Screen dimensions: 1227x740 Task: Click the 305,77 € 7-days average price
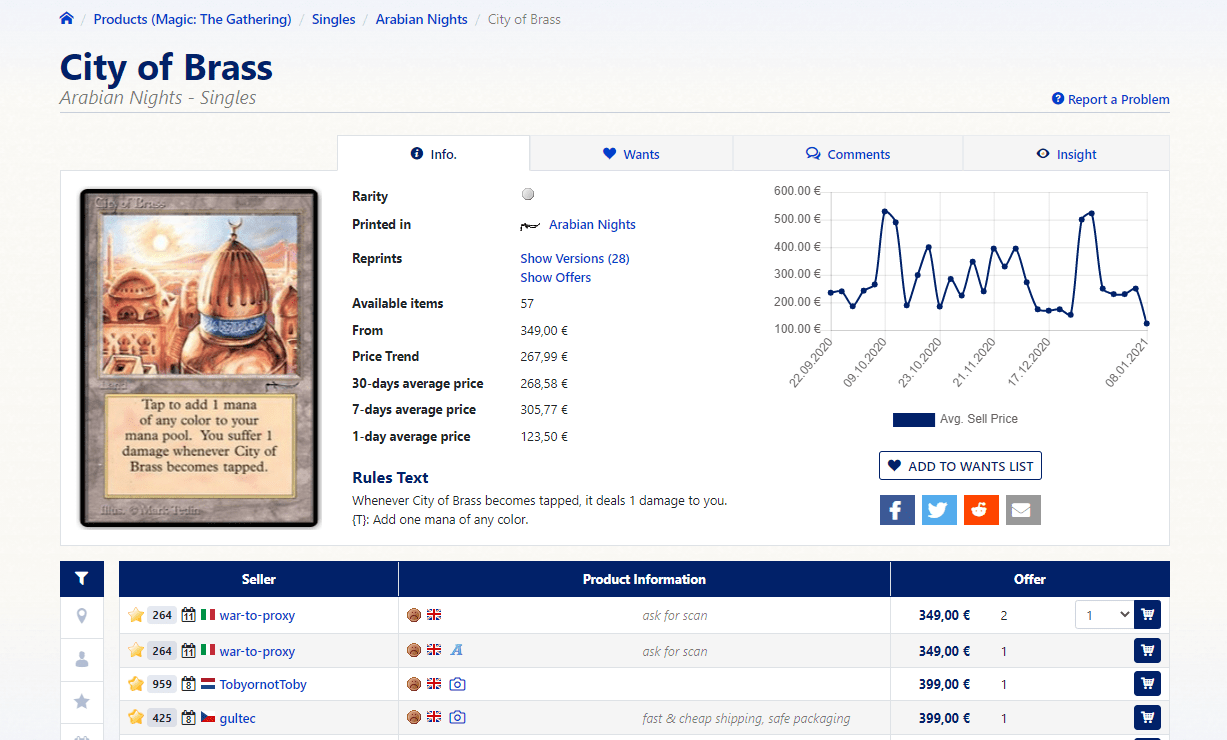click(544, 409)
